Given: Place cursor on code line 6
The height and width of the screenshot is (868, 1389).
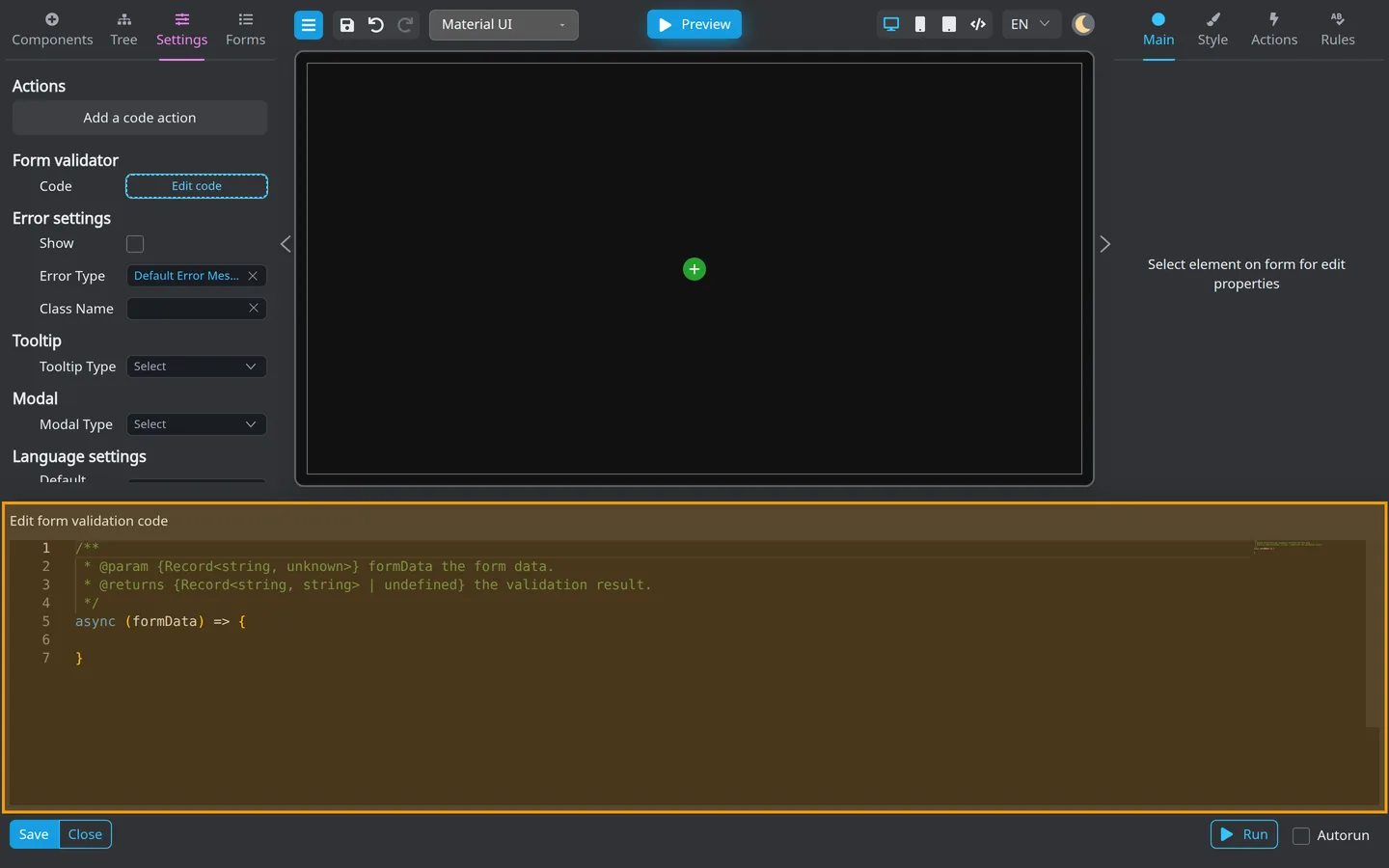Looking at the screenshot, I should (664, 639).
